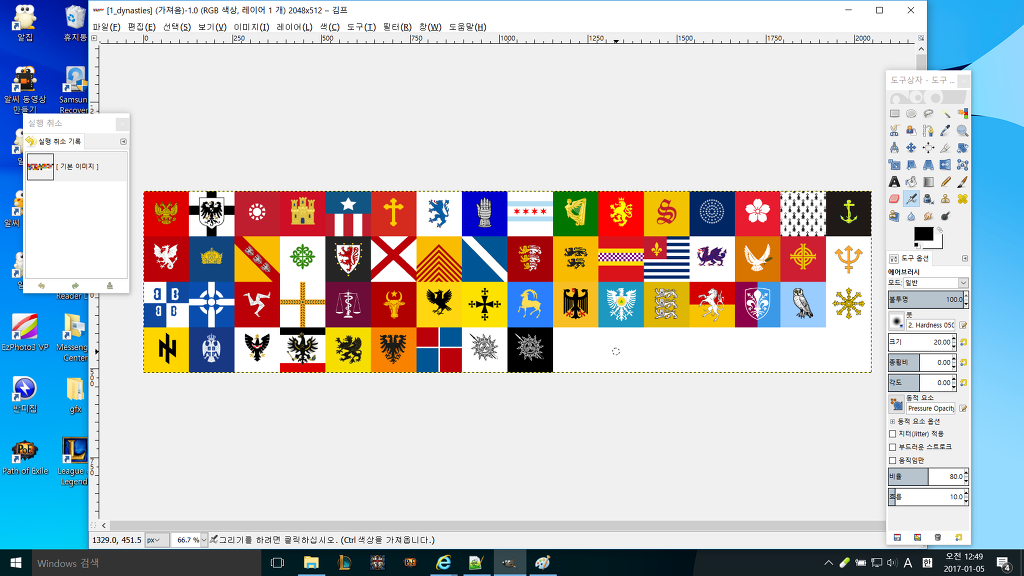Image resolution: width=1024 pixels, height=576 pixels.
Task: Select the Color Picker eyedropper tool
Action: point(945,131)
